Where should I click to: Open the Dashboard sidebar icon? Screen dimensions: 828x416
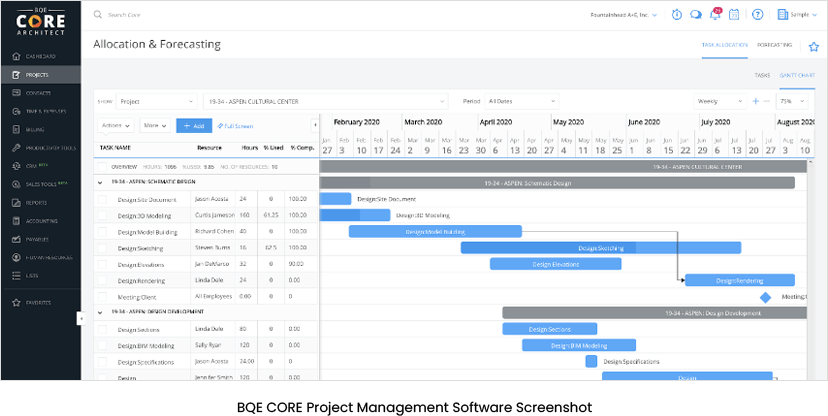[16, 56]
